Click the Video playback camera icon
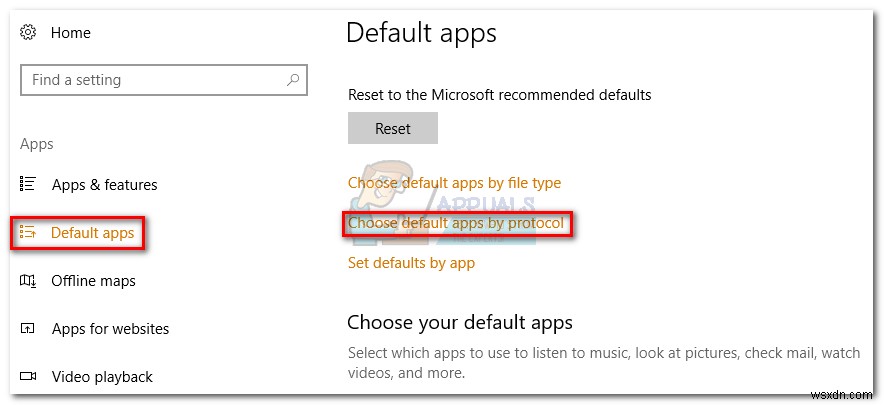 click(28, 376)
